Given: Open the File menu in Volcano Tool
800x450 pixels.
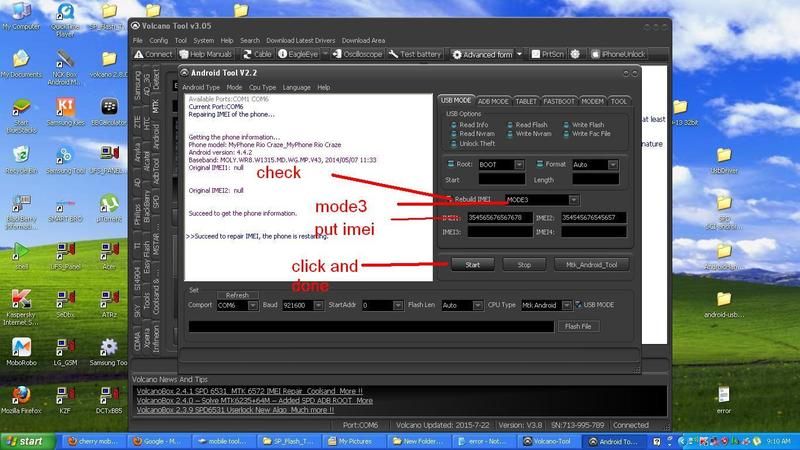Looking at the screenshot, I should point(138,40).
